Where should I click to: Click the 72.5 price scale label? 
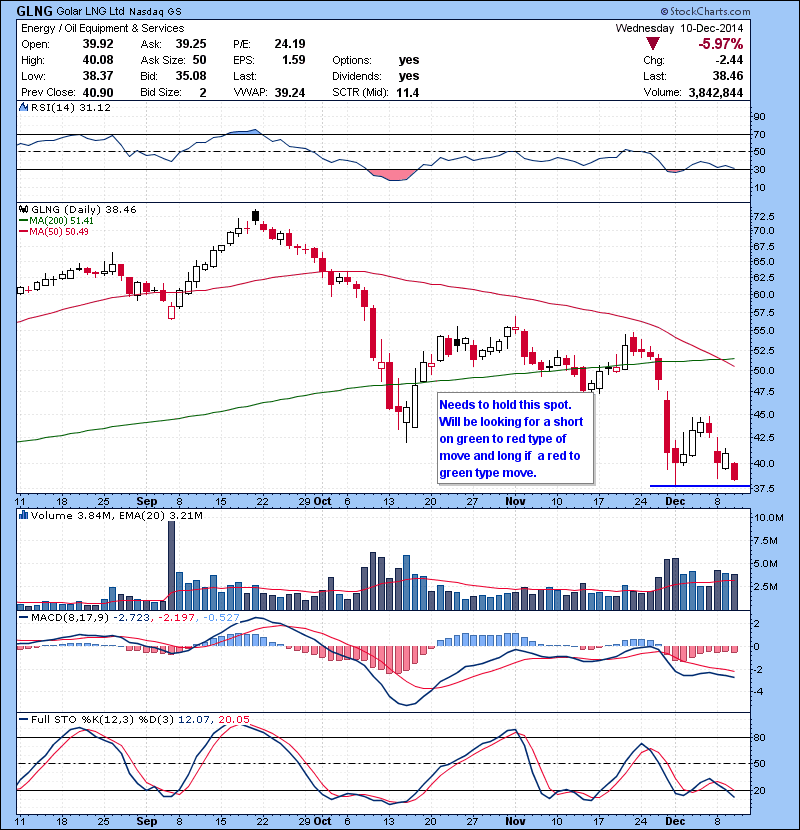(x=763, y=216)
